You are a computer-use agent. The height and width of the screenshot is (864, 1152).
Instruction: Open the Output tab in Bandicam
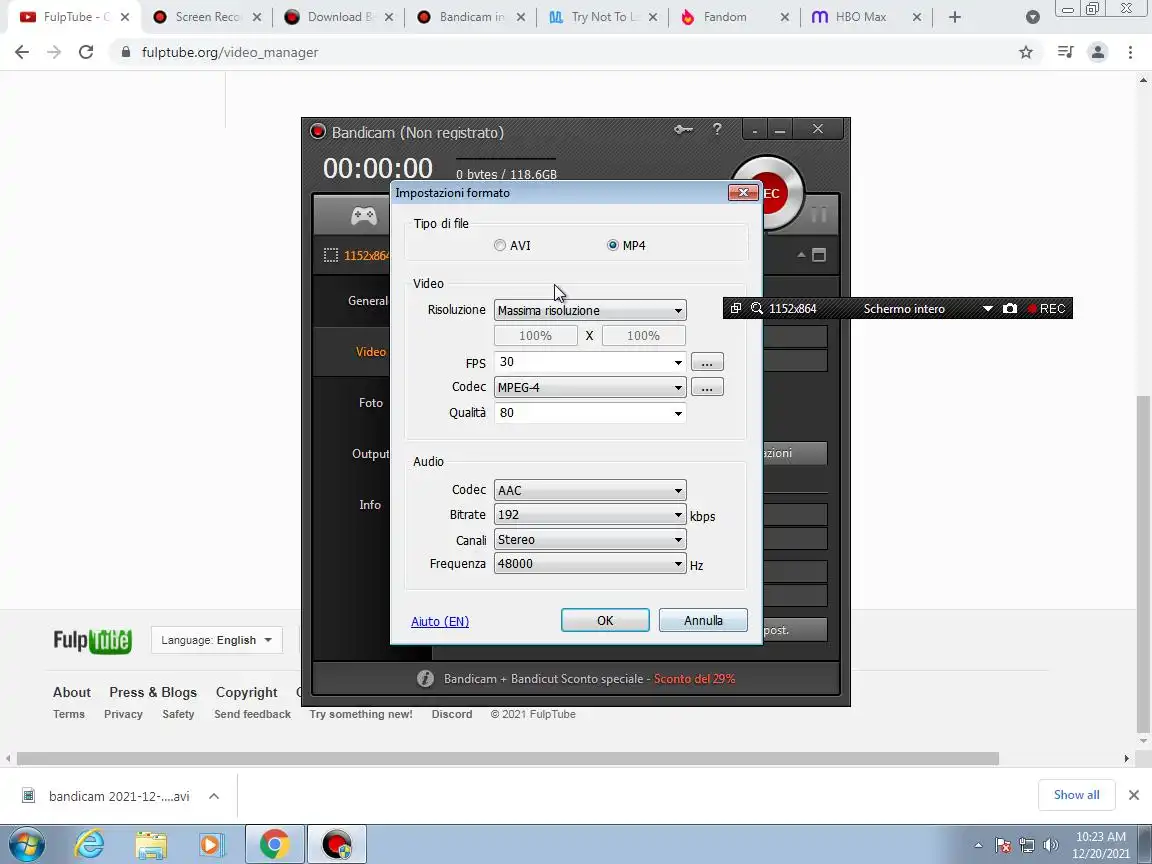[370, 454]
